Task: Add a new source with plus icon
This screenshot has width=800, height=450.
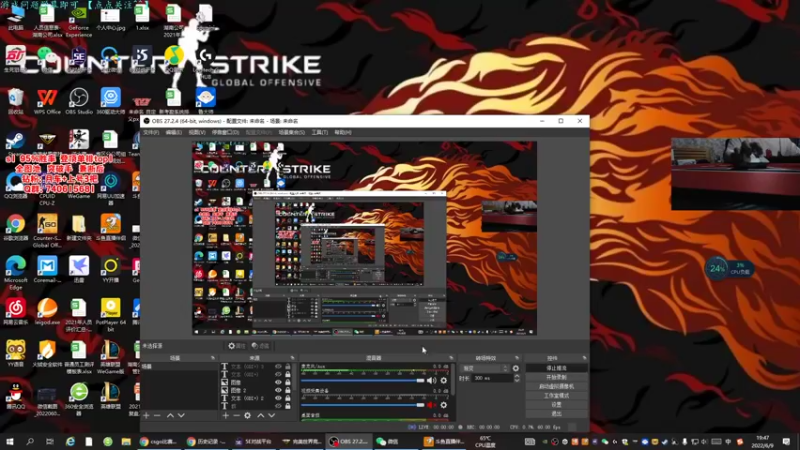Action: point(226,415)
